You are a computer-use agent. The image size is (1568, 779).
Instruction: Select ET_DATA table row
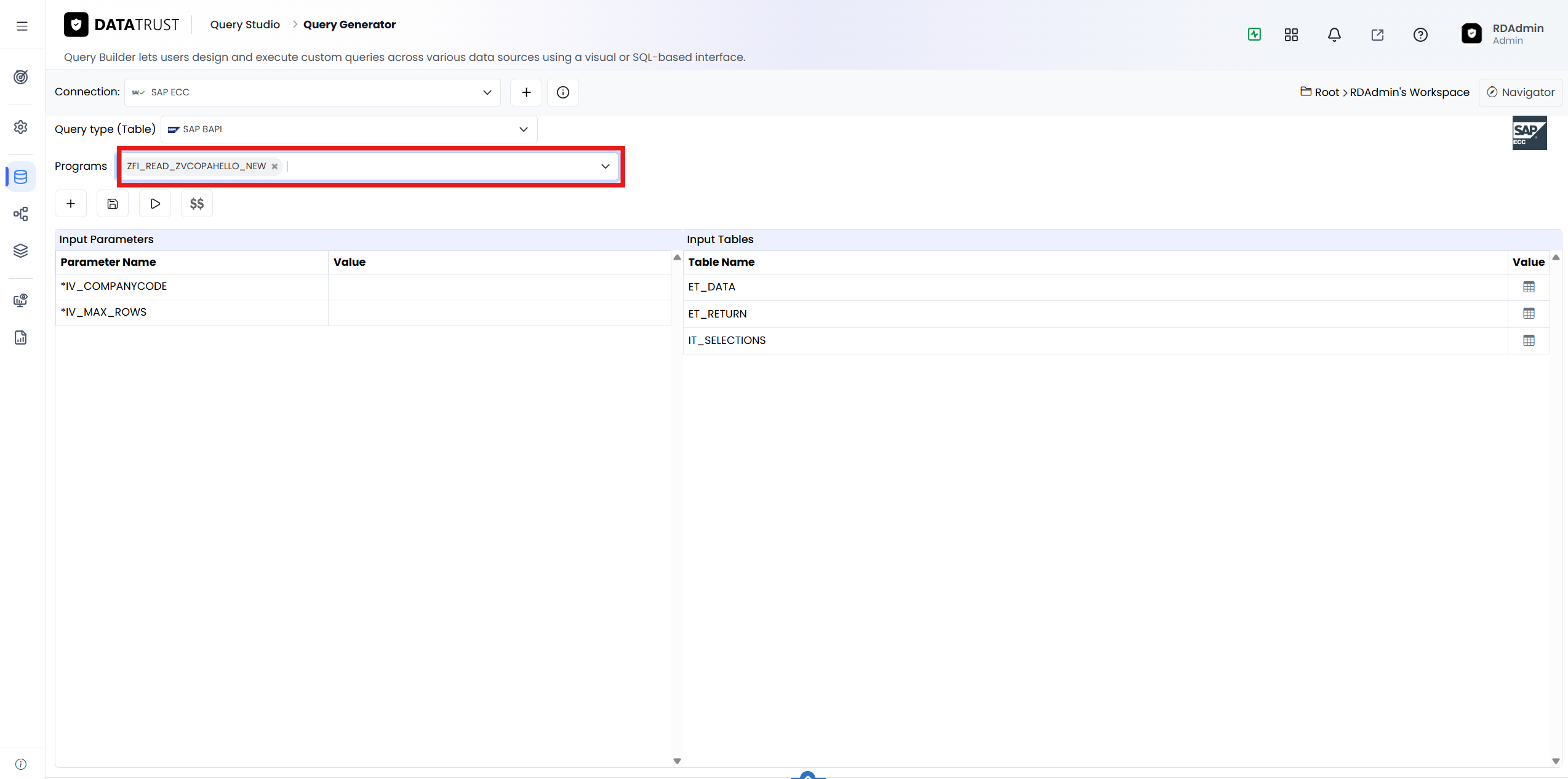pos(1116,287)
